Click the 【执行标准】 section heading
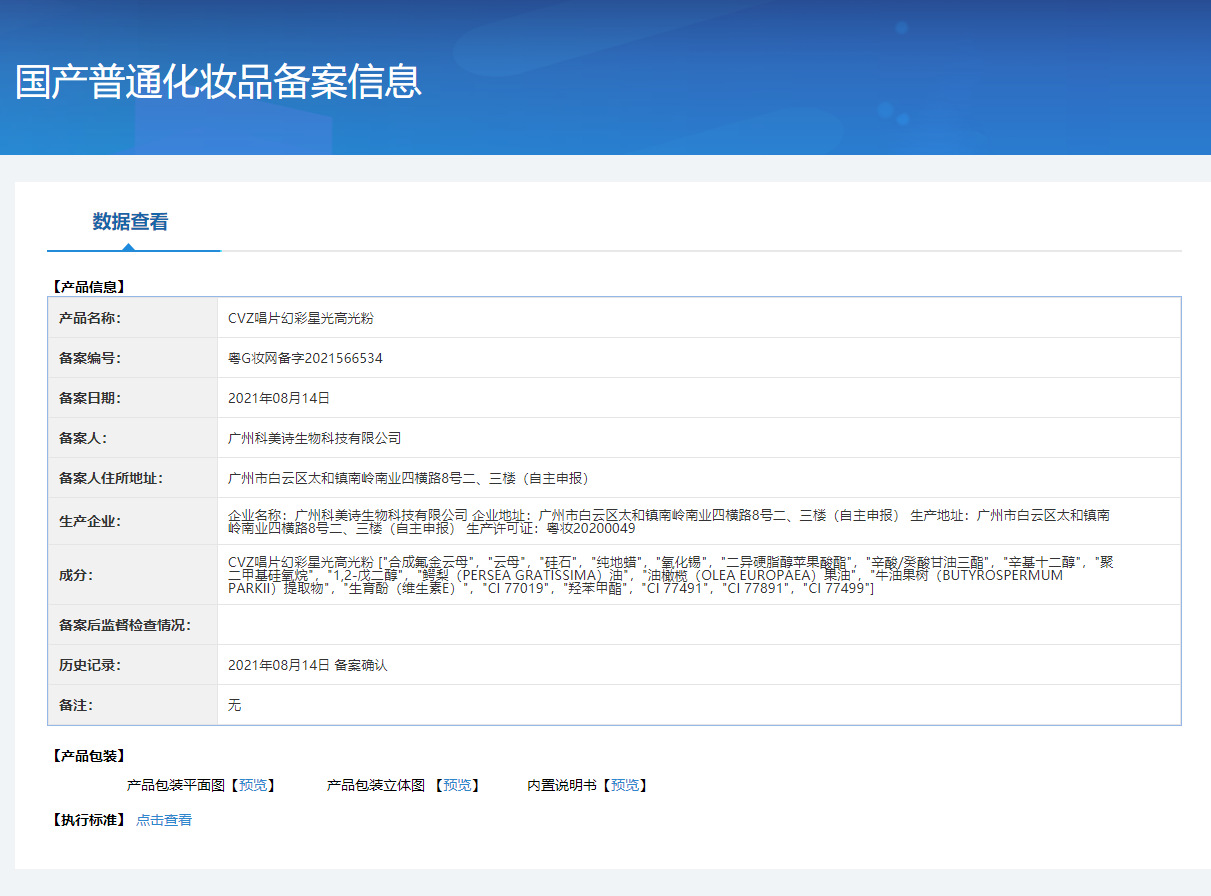The width and height of the screenshot is (1211, 896). pos(88,820)
